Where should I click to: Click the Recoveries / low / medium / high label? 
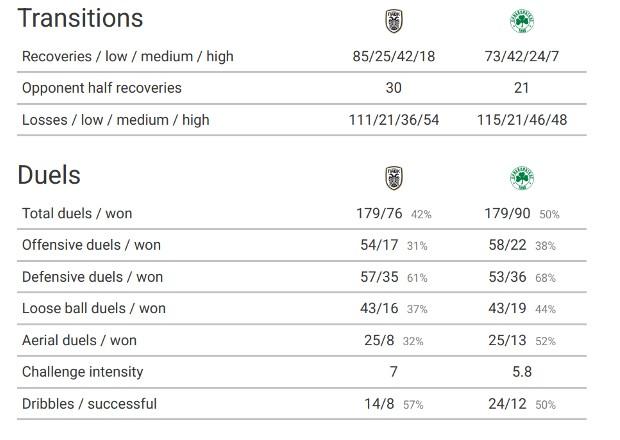[x=128, y=57]
